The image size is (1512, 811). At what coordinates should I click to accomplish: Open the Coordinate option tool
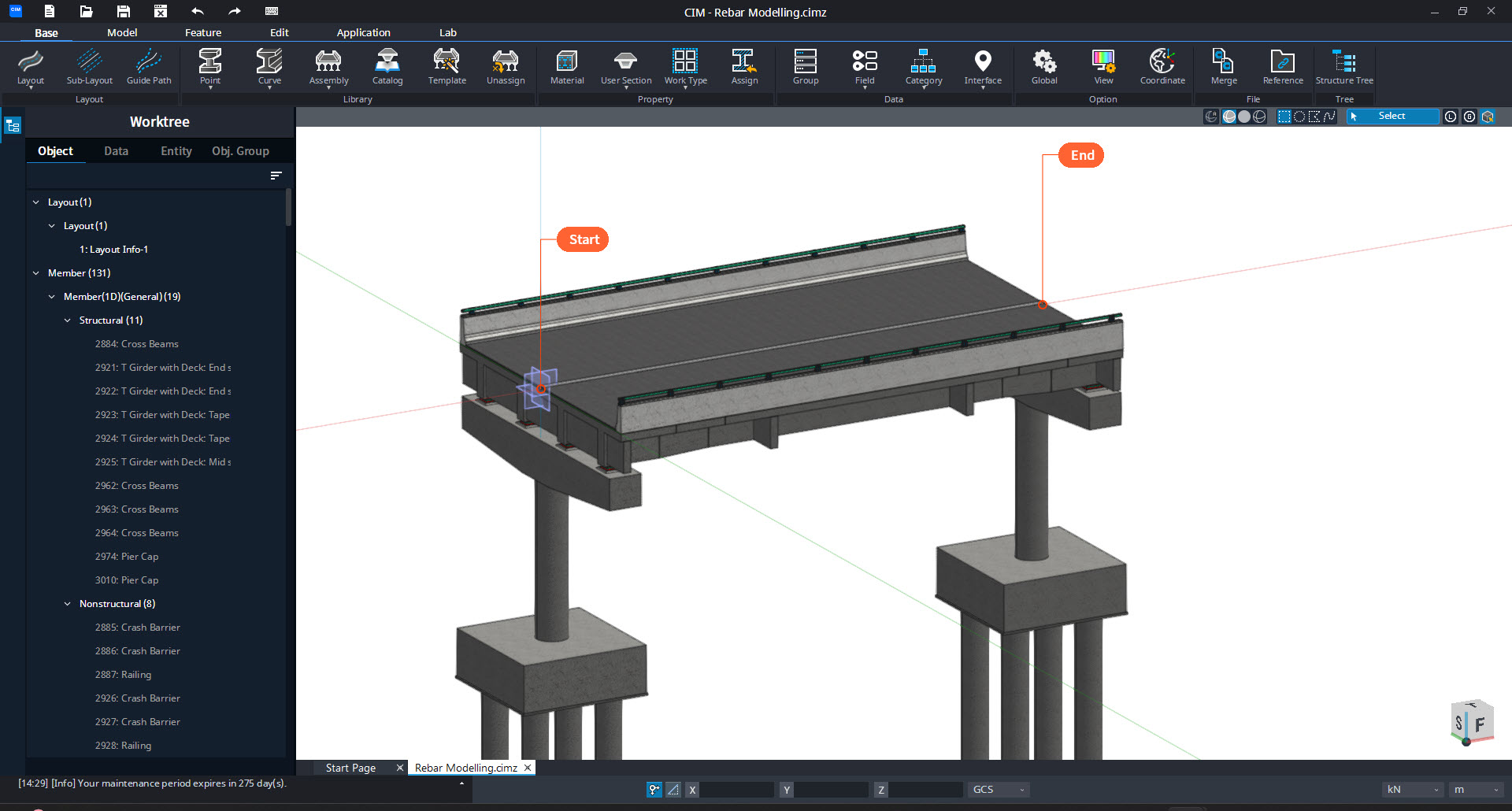(1162, 68)
